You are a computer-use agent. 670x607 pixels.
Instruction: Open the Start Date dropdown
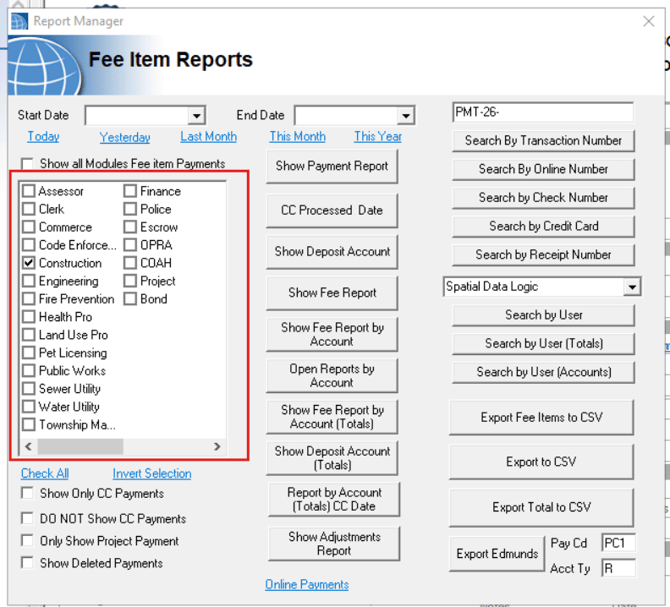pyautogui.click(x=196, y=116)
